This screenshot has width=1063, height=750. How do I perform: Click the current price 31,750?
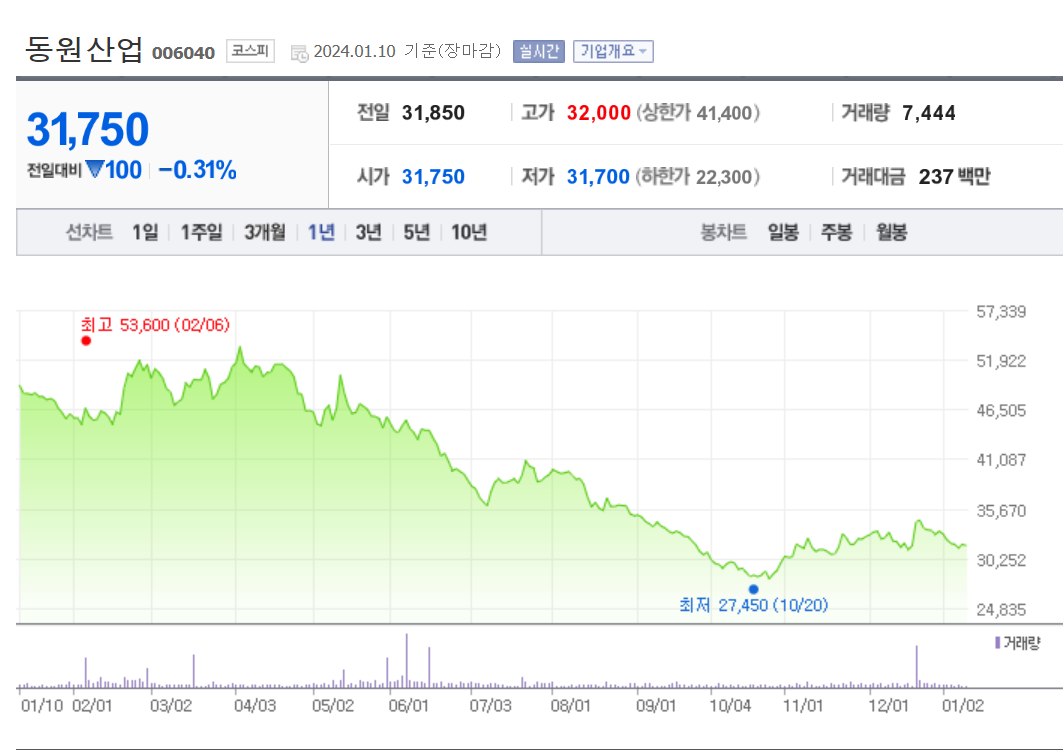(x=87, y=129)
